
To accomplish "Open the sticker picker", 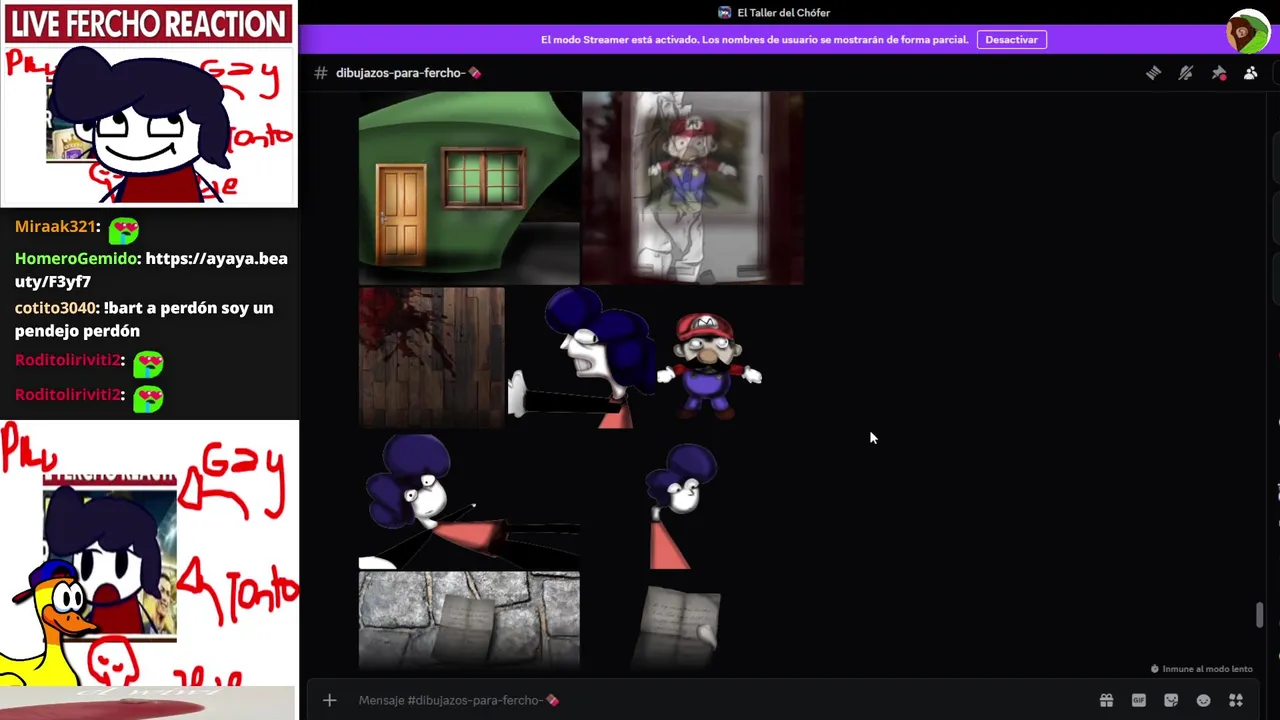I will [x=1171, y=700].
